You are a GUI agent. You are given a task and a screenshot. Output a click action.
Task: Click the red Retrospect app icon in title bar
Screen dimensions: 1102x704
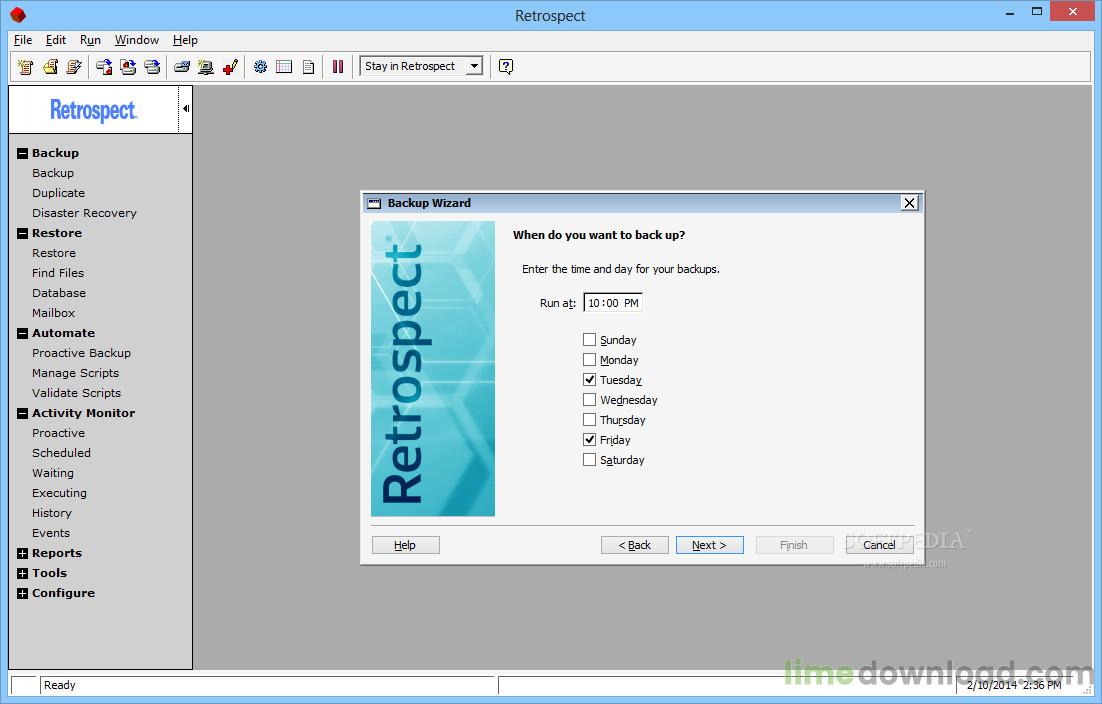18,14
